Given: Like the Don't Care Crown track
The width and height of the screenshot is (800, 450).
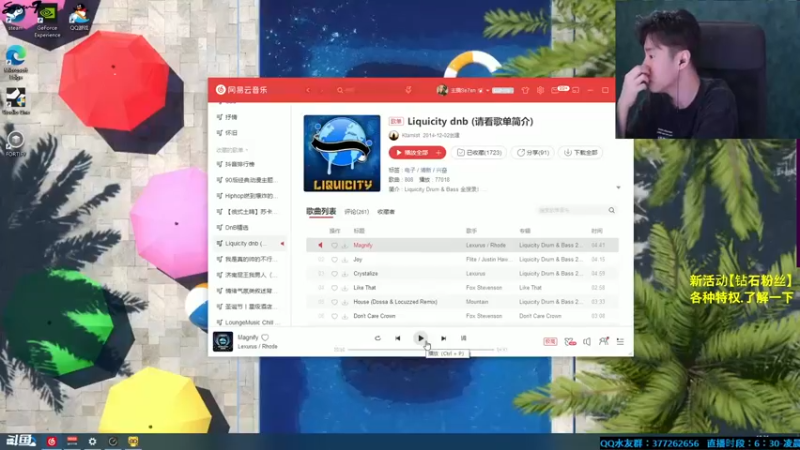Looking at the screenshot, I should (x=334, y=316).
